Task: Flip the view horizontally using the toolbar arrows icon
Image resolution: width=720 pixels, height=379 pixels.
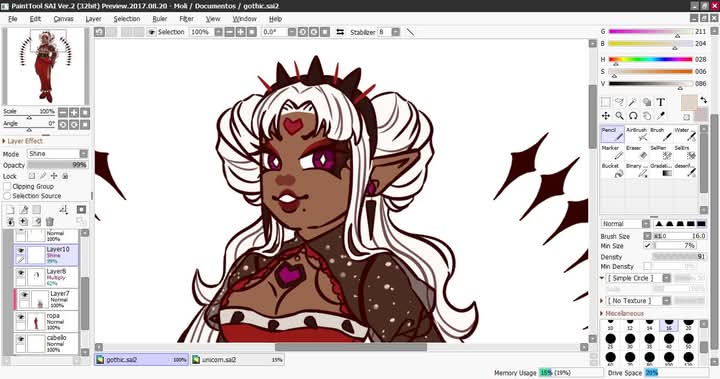Action: pyautogui.click(x=340, y=32)
